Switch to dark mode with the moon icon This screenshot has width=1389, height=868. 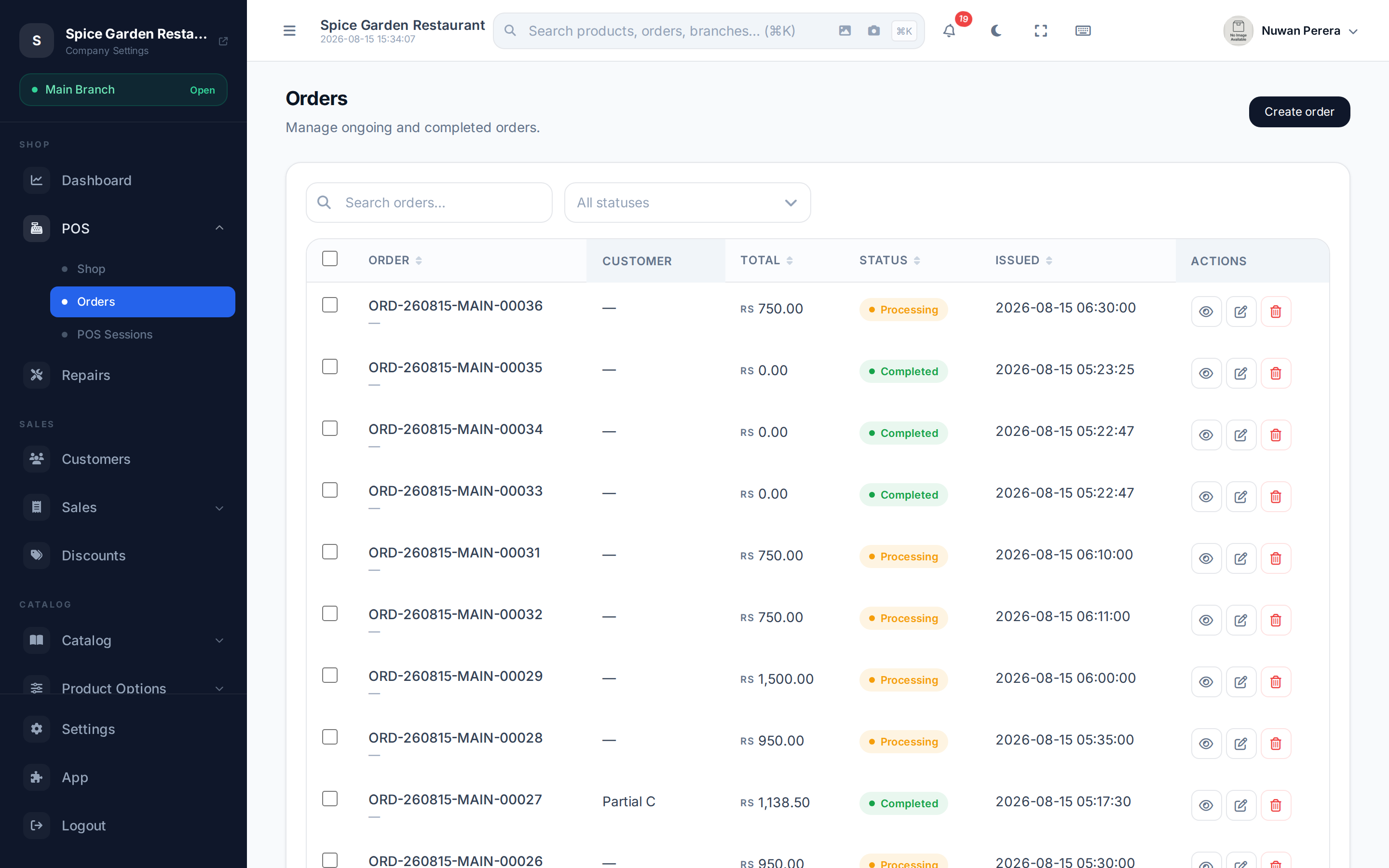pos(996,30)
